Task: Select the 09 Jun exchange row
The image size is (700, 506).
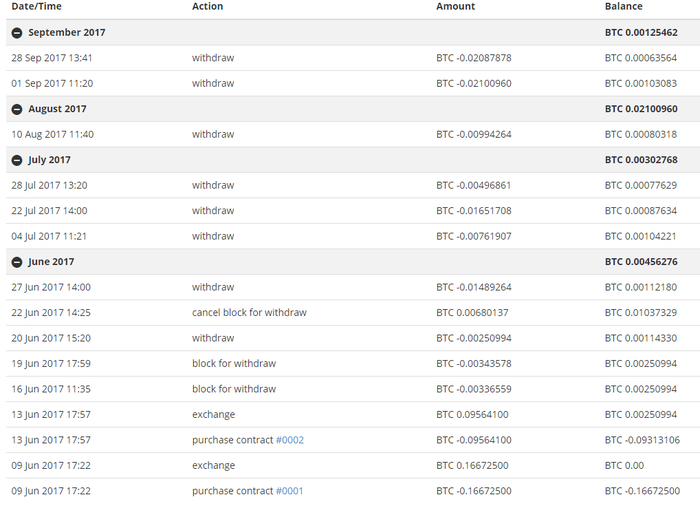Action: (x=353, y=465)
